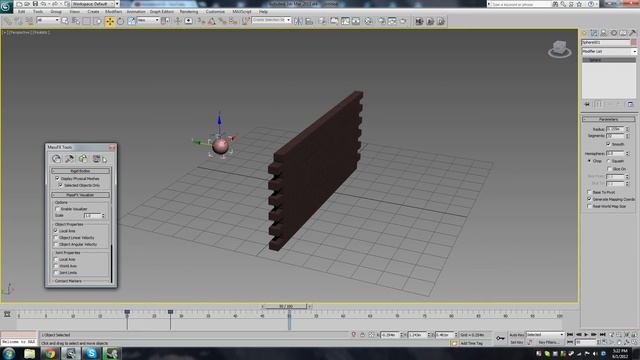Open the MAXScript menu
The height and width of the screenshot is (360, 640).
click(x=242, y=11)
